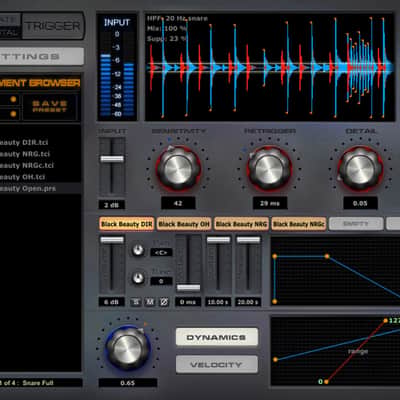This screenshot has width=400, height=400.
Task: Switch to the Velocity view
Action: pos(217,364)
